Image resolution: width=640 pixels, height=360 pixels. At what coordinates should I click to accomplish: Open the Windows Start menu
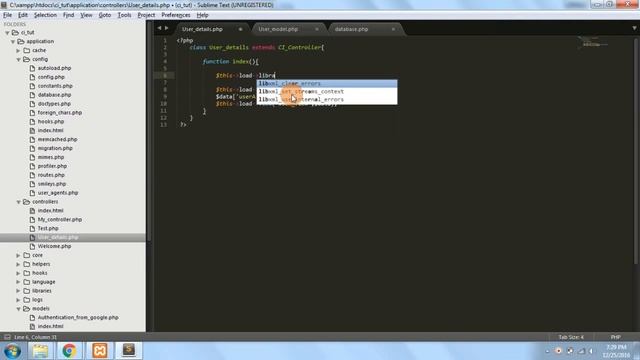tap(12, 351)
